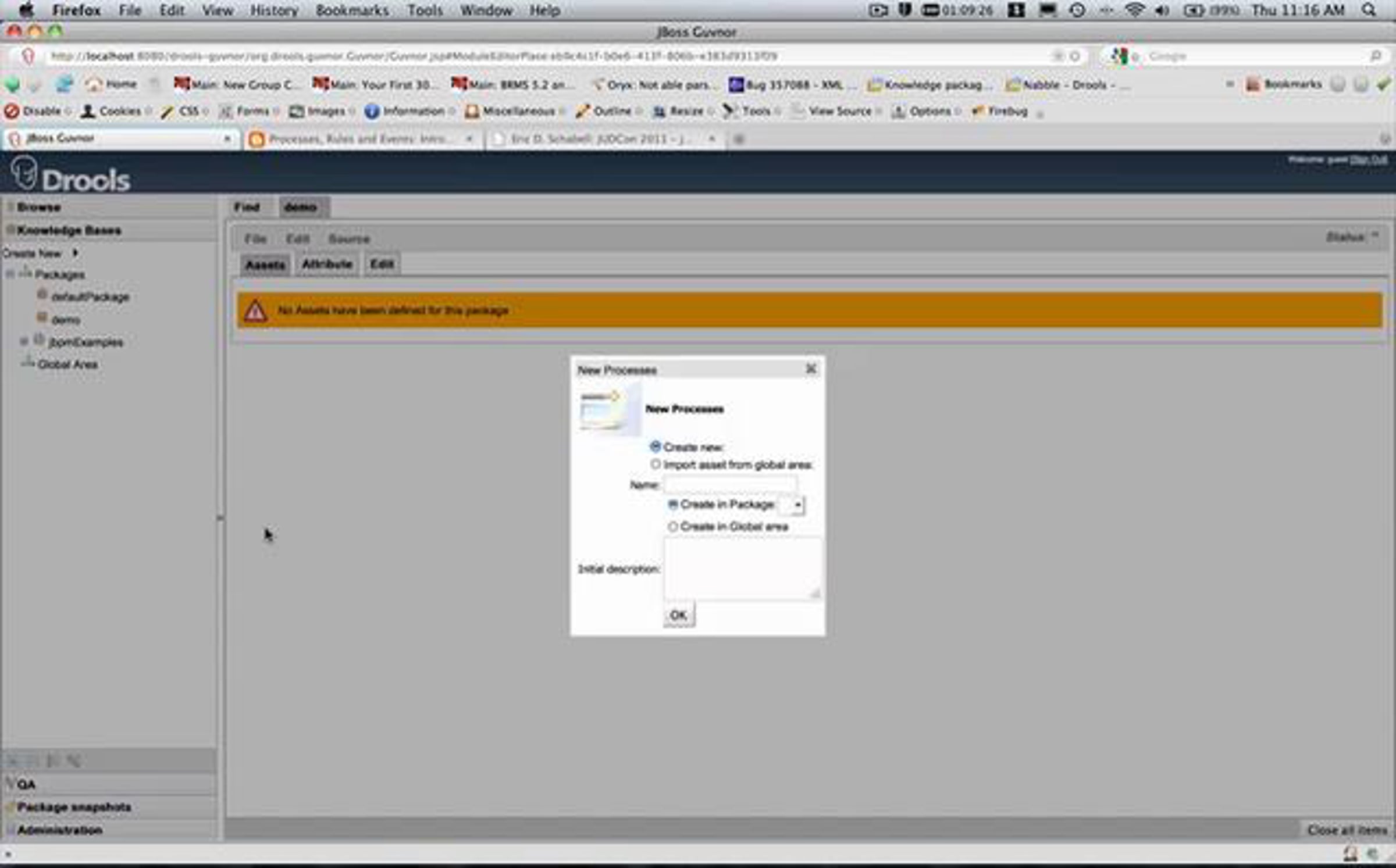Open the Knowledge packag... bookmark
1396x868 pixels.
pyautogui.click(x=930, y=85)
